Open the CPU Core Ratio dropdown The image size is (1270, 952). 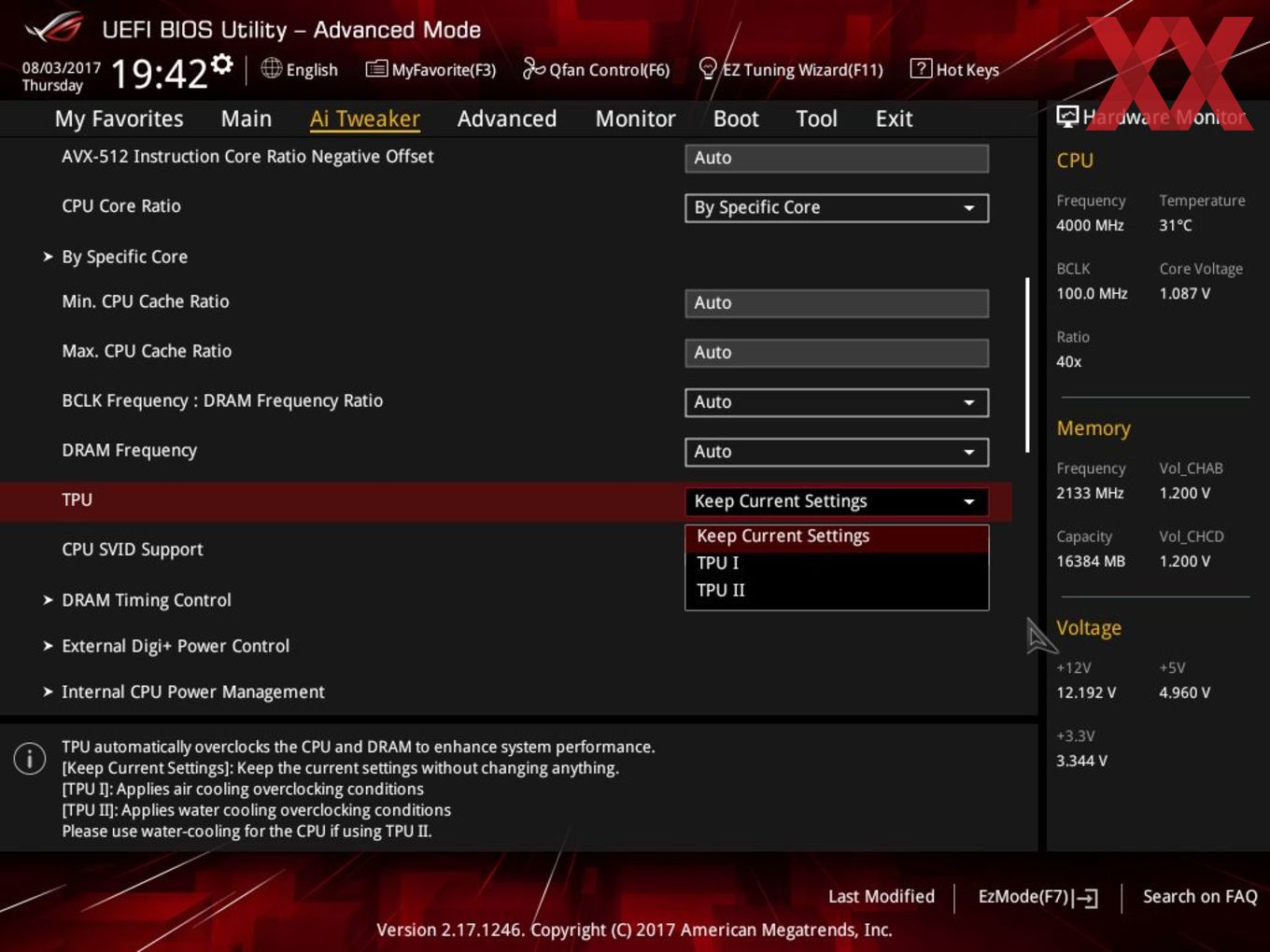(837, 208)
